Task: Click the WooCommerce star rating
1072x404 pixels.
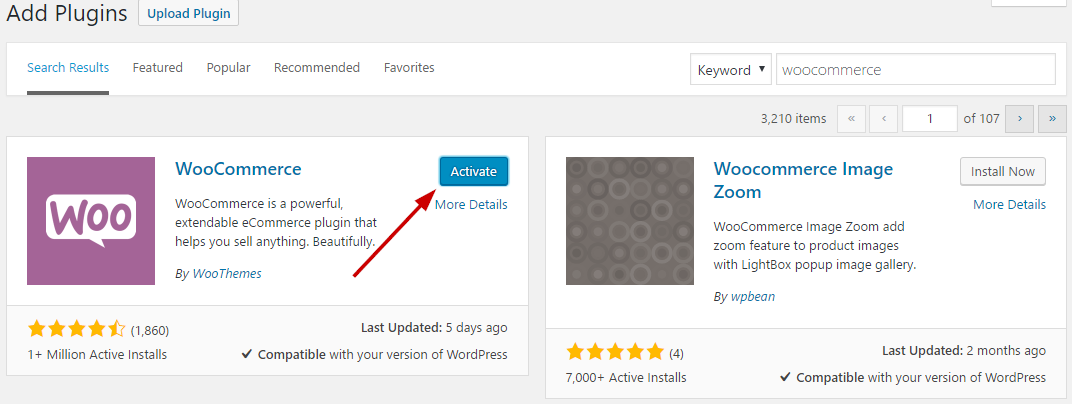Action: (77, 330)
